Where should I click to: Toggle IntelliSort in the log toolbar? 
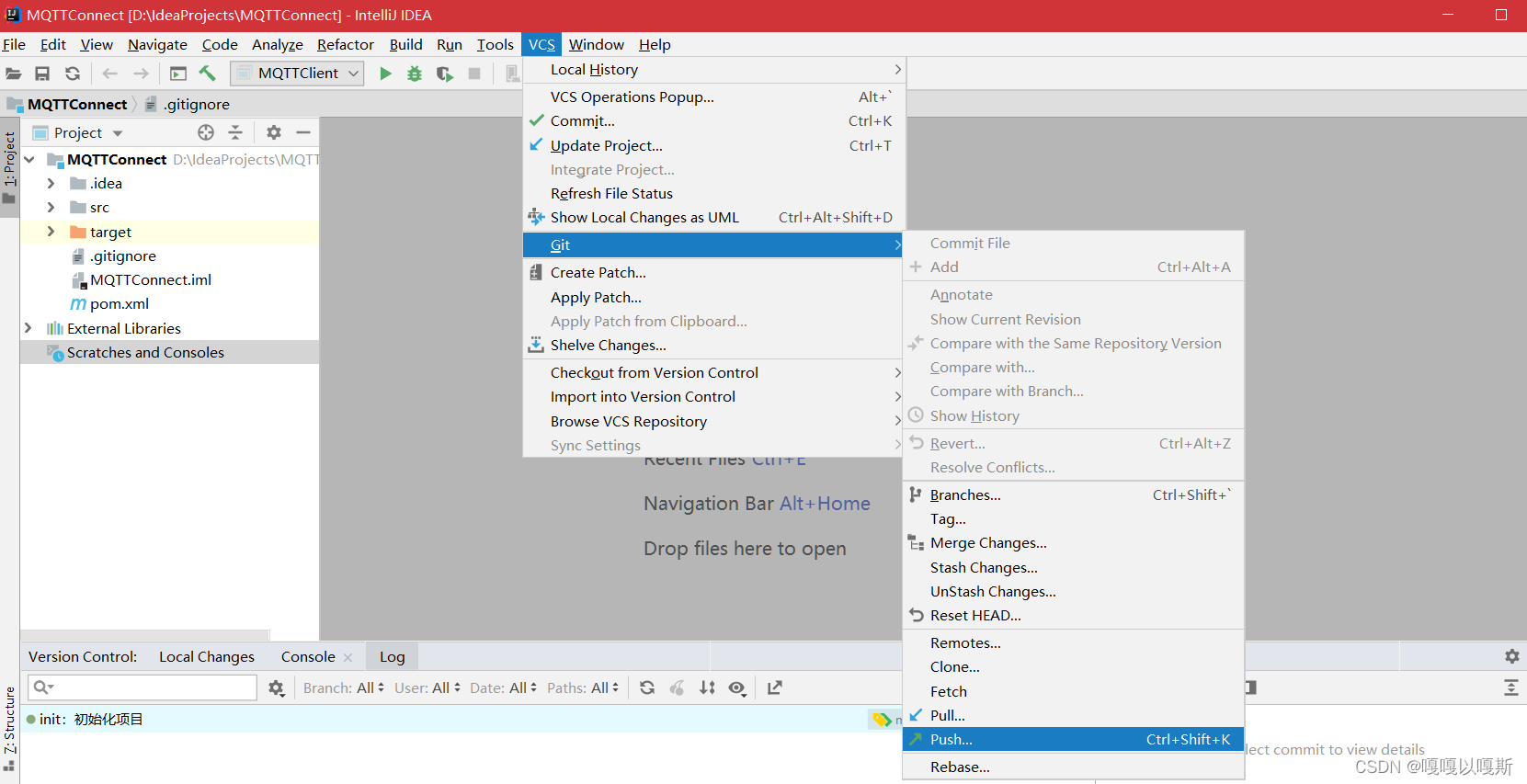707,687
